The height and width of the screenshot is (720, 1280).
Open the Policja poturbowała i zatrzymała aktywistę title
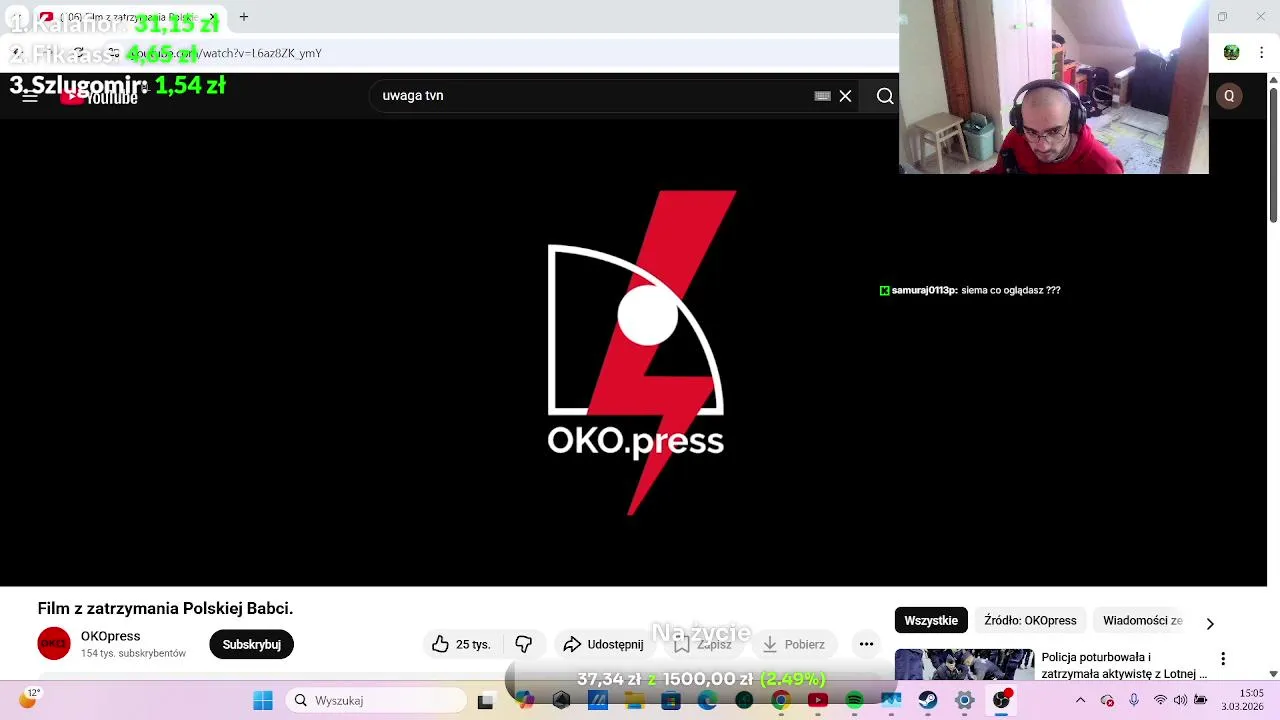(x=1124, y=666)
